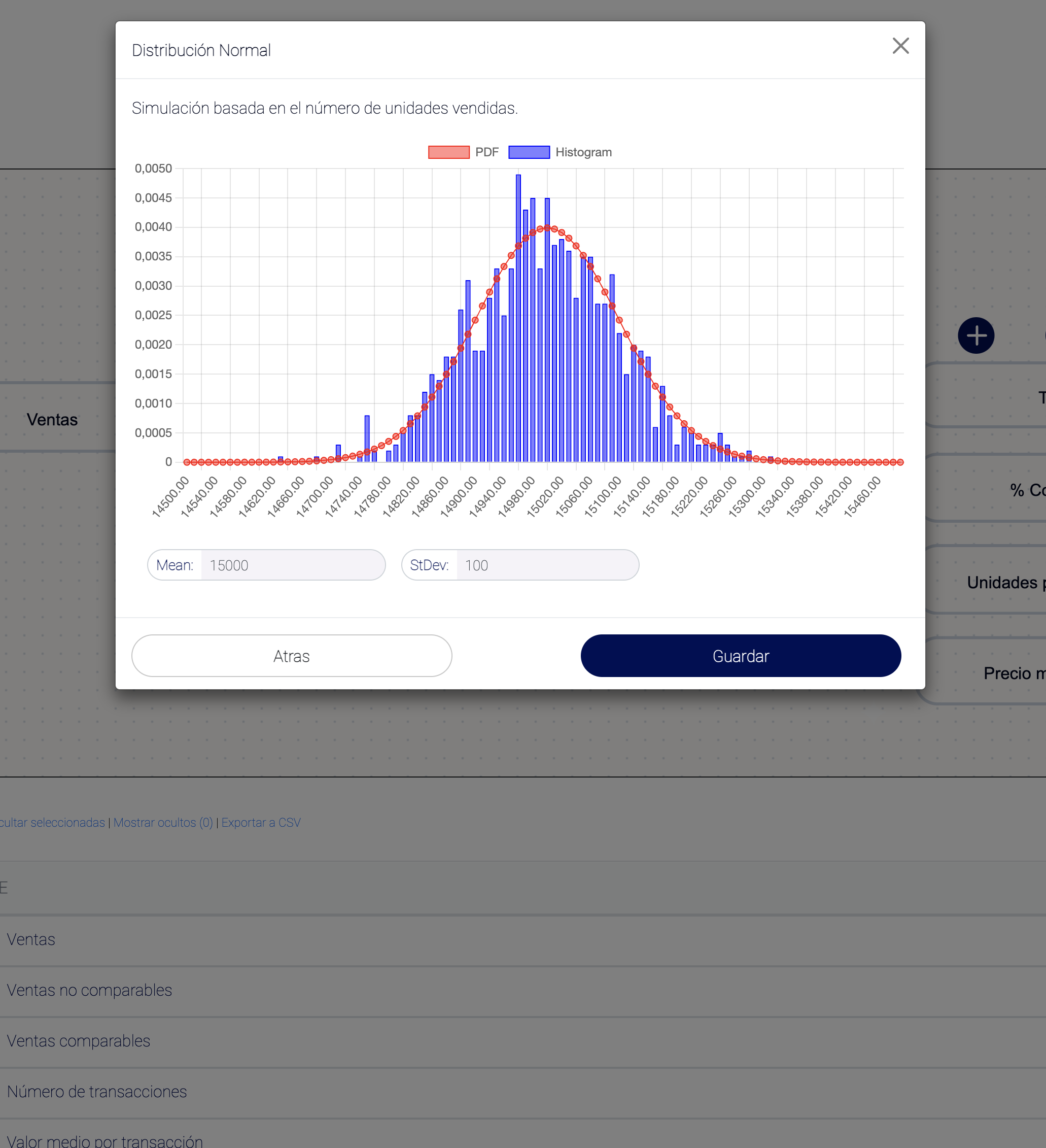Toggle the Histogram legend swatch
1046x1148 pixels.
[529, 153]
